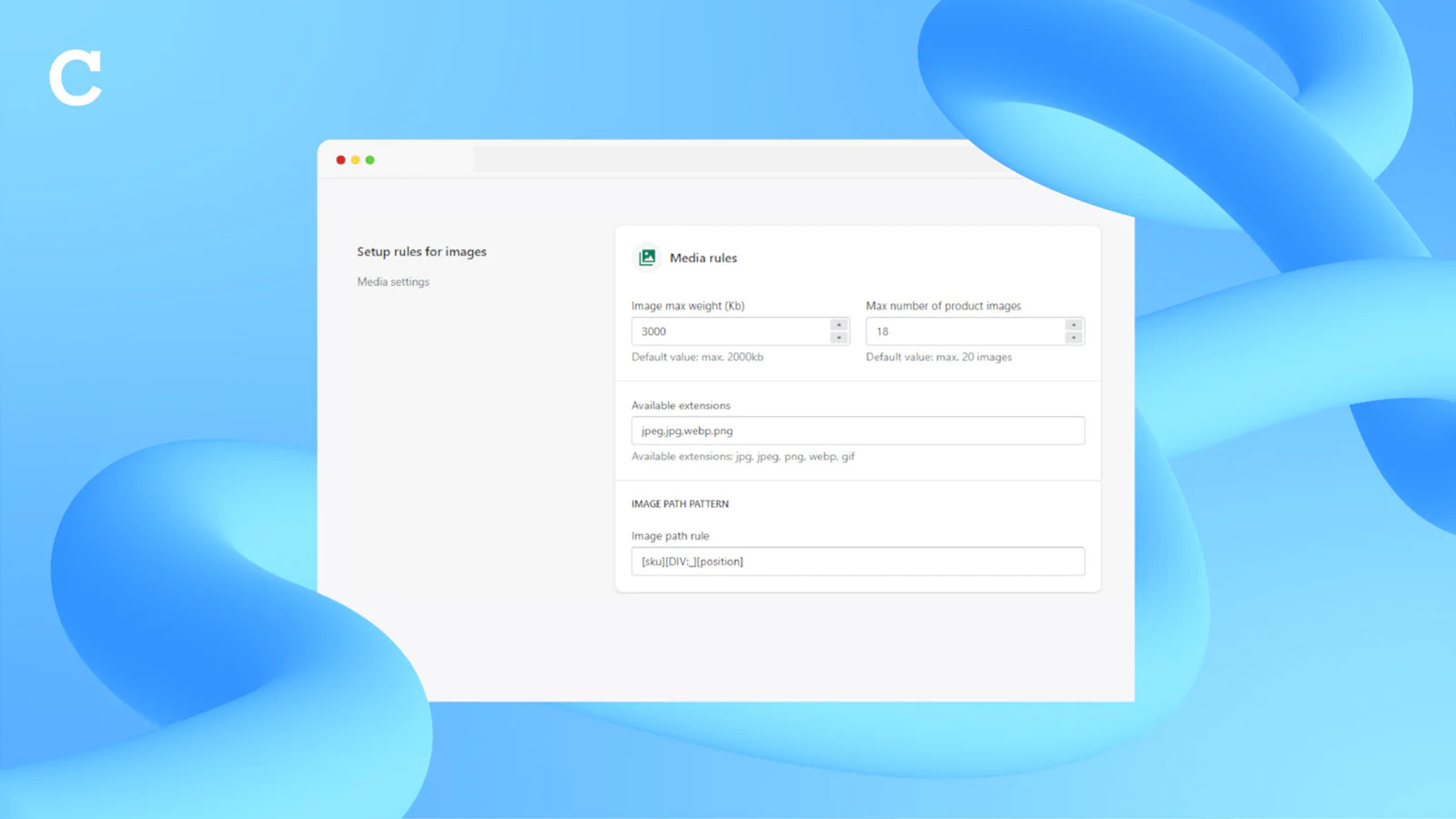Screen dimensions: 1456x819
Task: Decrease Image max weight with down arrow
Action: (x=839, y=338)
